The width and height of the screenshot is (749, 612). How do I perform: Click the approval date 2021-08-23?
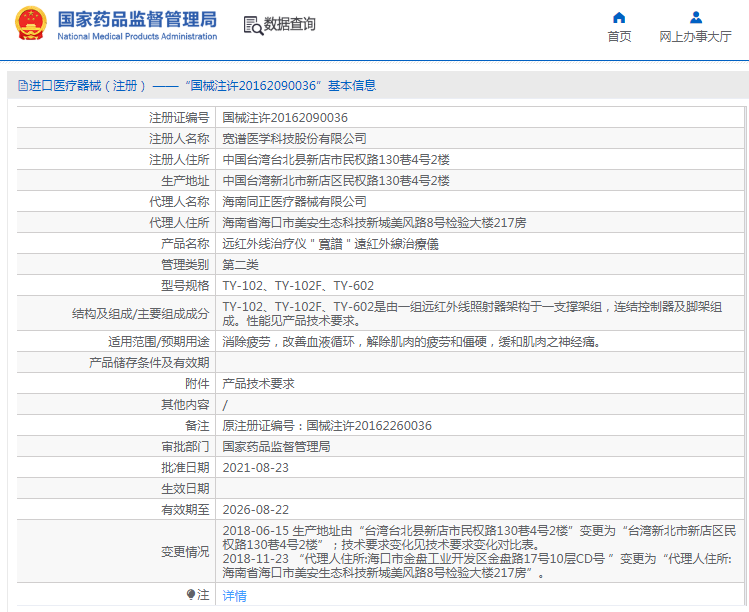(x=255, y=467)
